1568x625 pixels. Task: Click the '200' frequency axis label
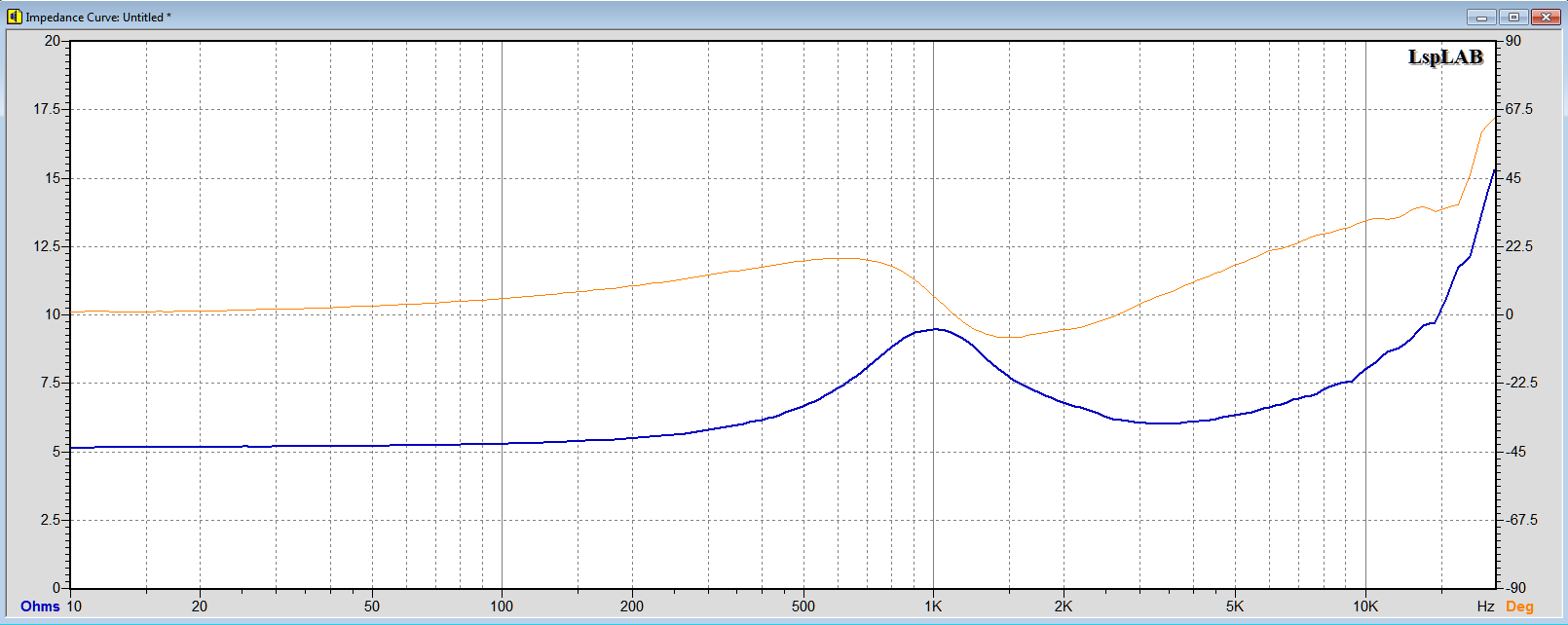[x=632, y=607]
